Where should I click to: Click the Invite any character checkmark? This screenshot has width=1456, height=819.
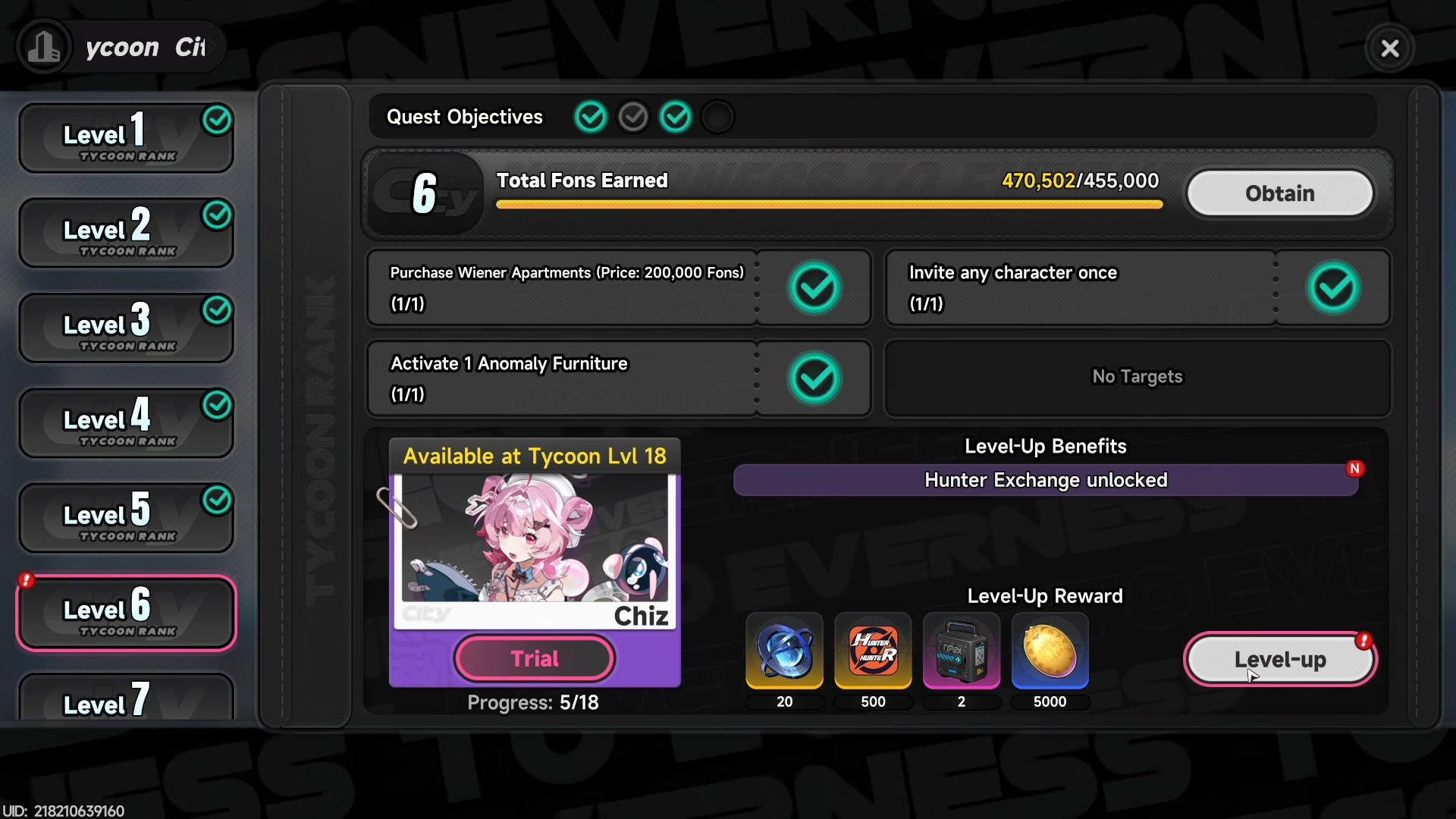(x=1333, y=288)
